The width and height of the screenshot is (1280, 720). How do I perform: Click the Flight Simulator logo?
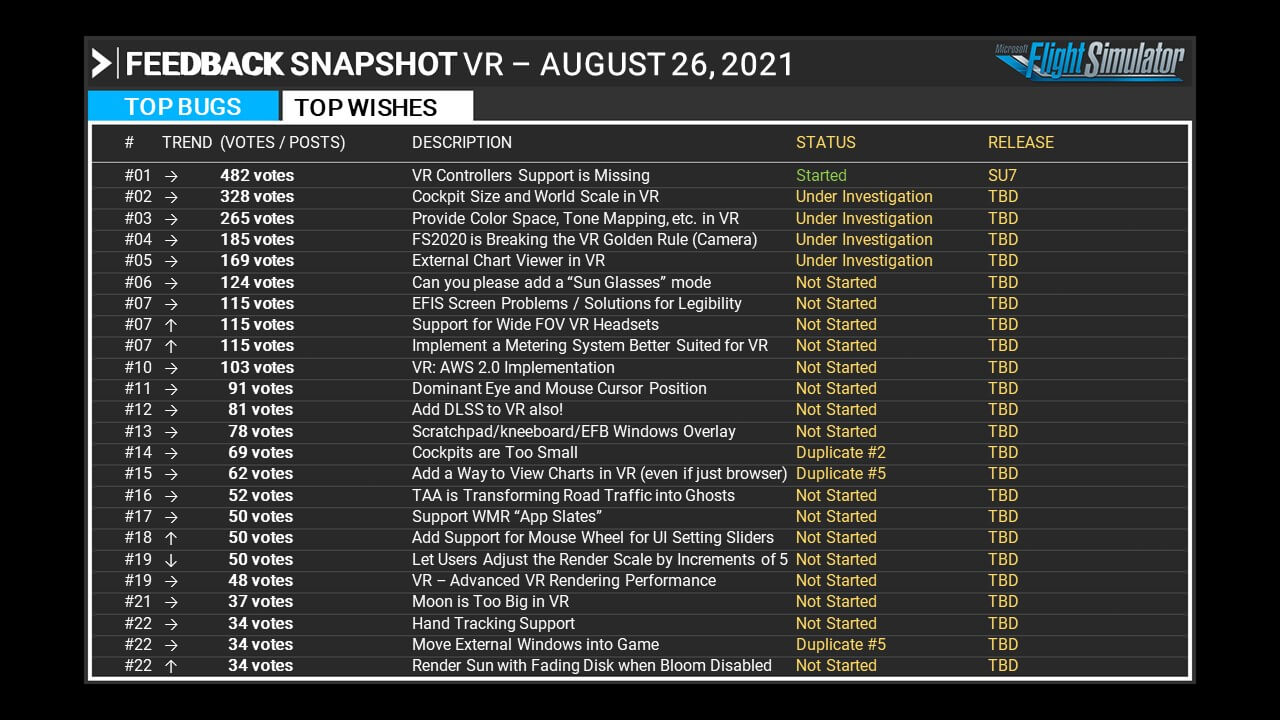pyautogui.click(x=1105, y=64)
